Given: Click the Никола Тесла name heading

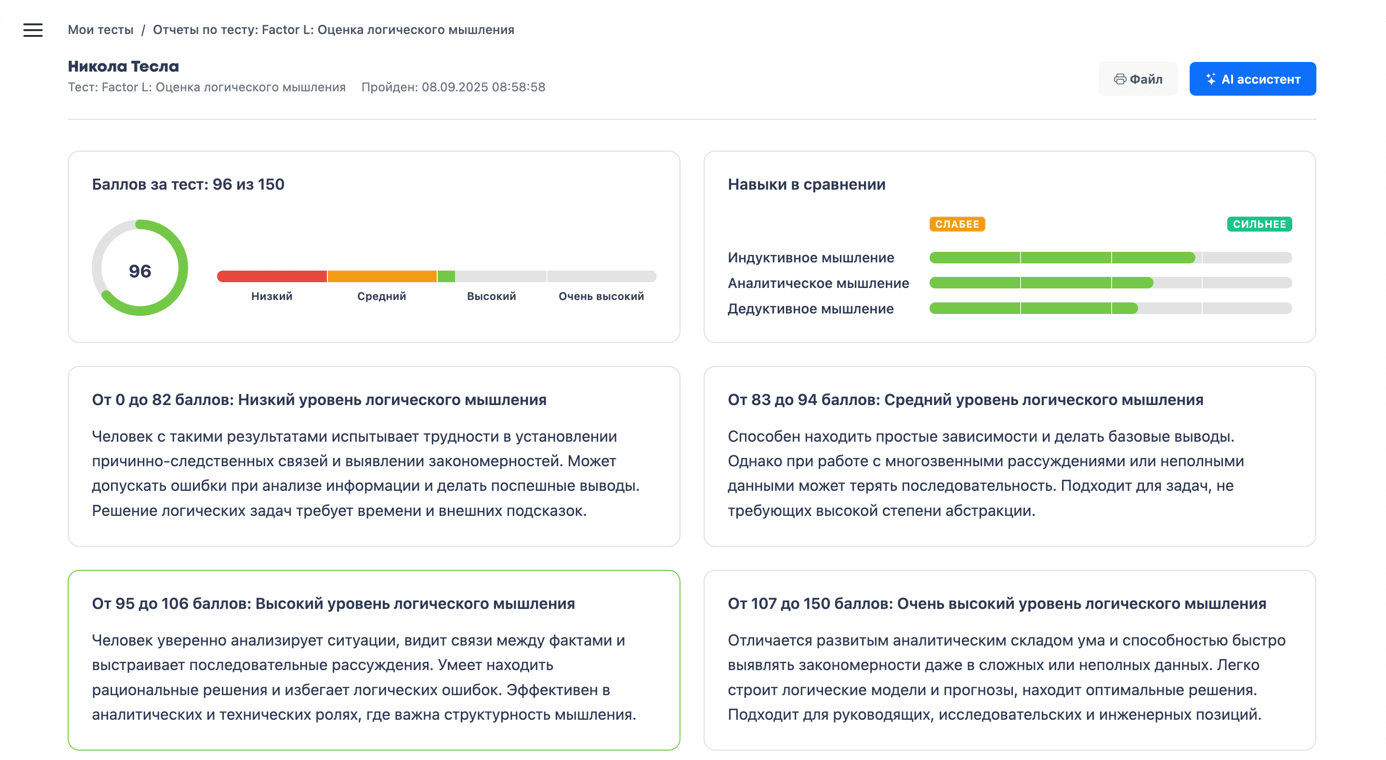Looking at the screenshot, I should [x=123, y=66].
